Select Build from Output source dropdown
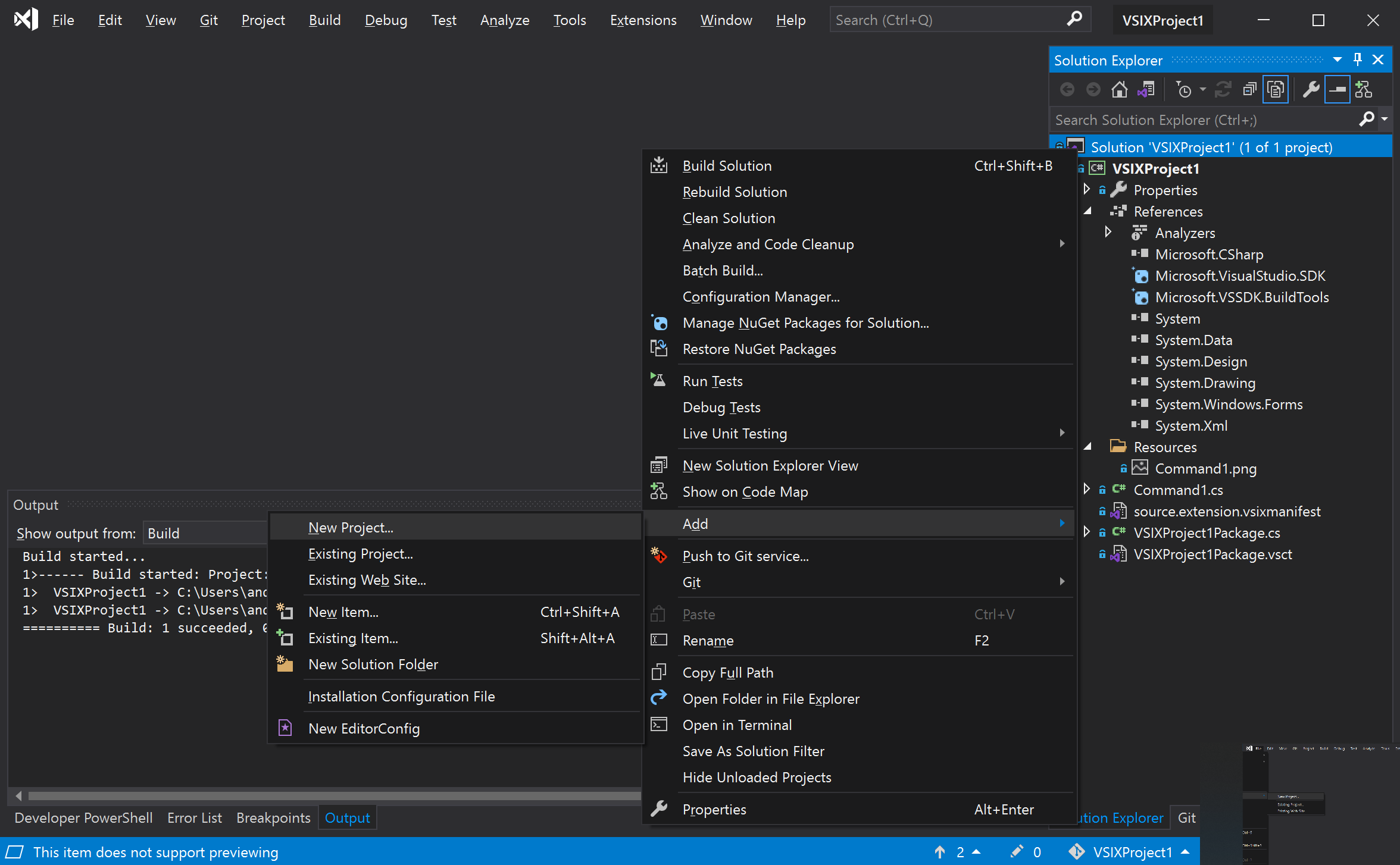Viewport: 1400px width, 865px height. tap(200, 533)
